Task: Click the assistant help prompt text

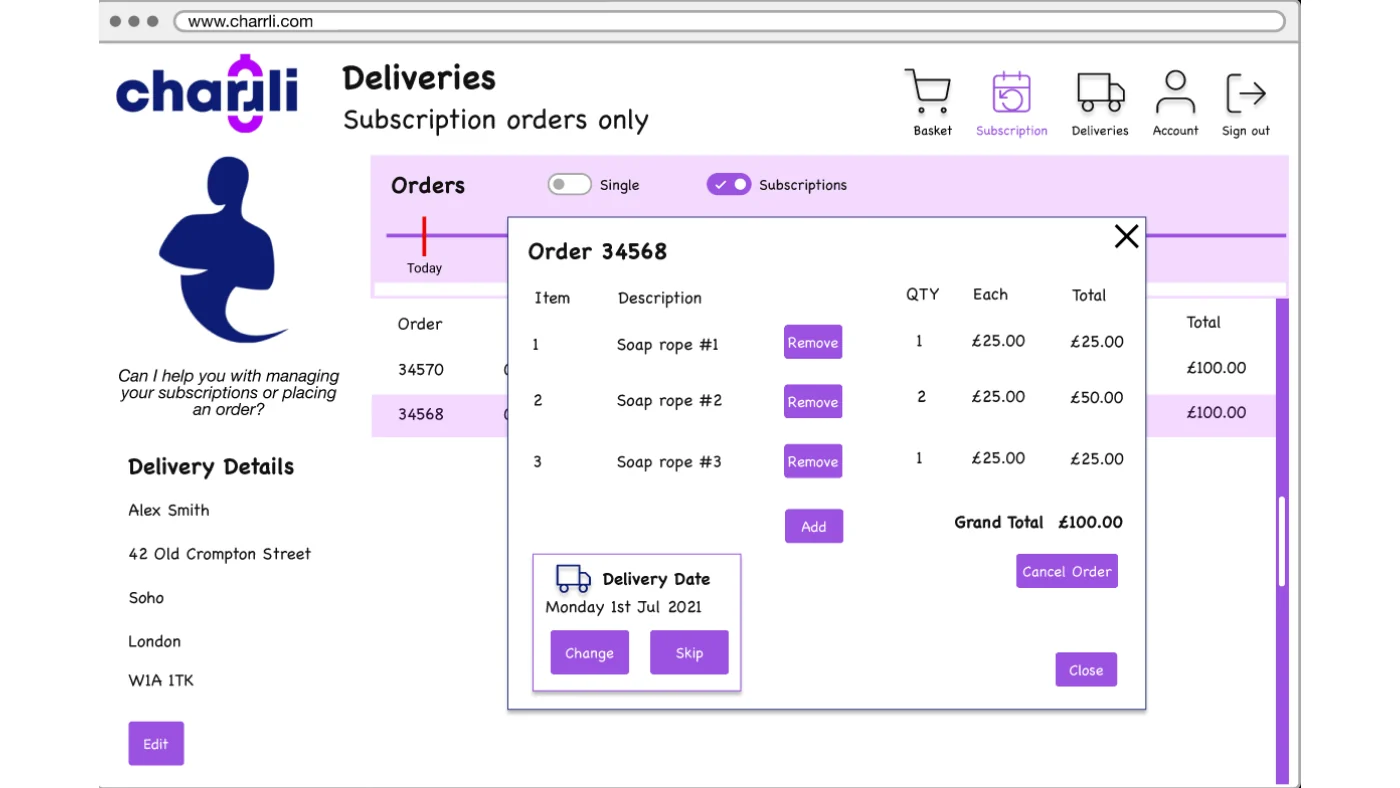Action: [x=229, y=392]
